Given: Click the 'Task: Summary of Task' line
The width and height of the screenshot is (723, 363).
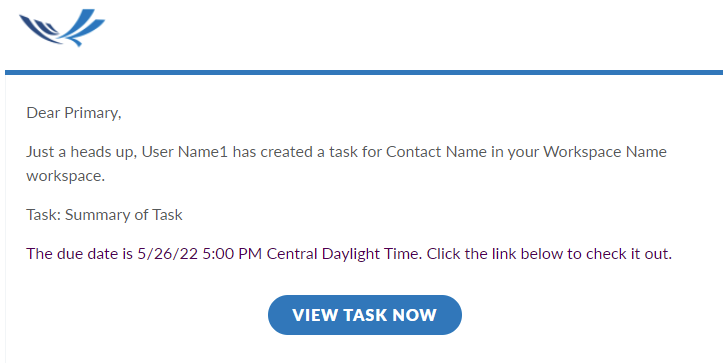Looking at the screenshot, I should 105,215.
